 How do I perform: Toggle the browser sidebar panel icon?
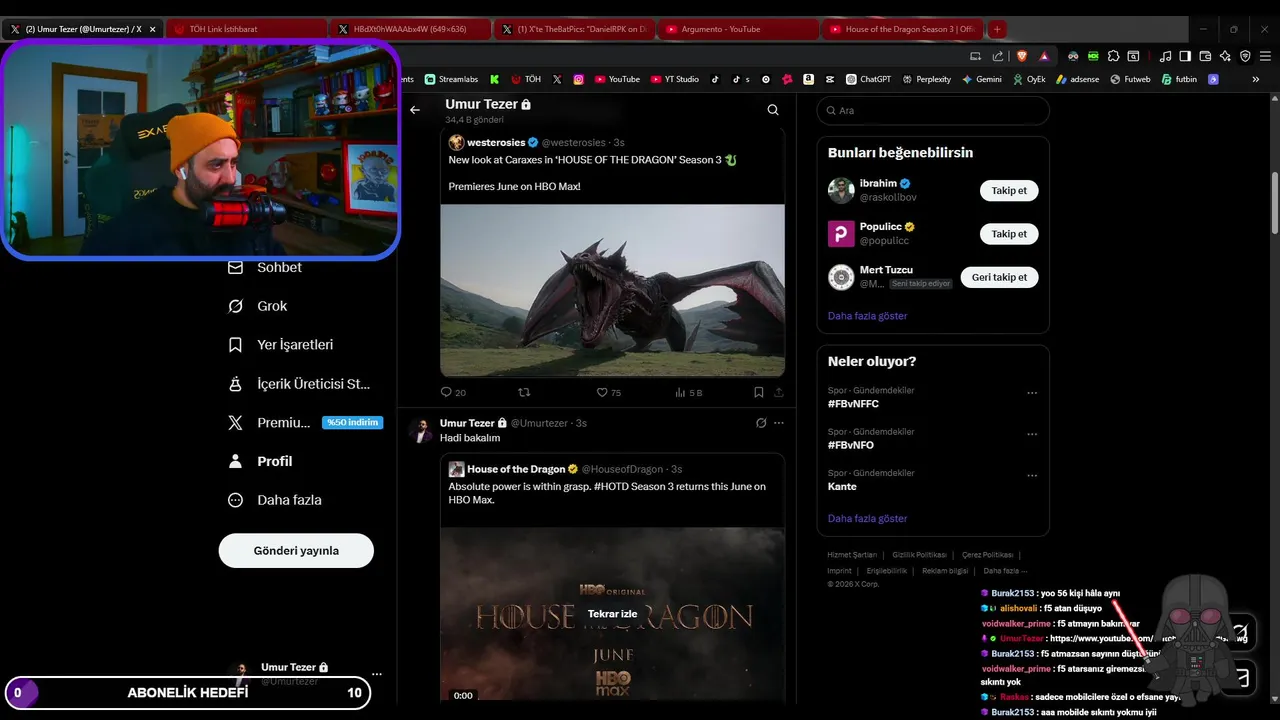[x=1185, y=56]
